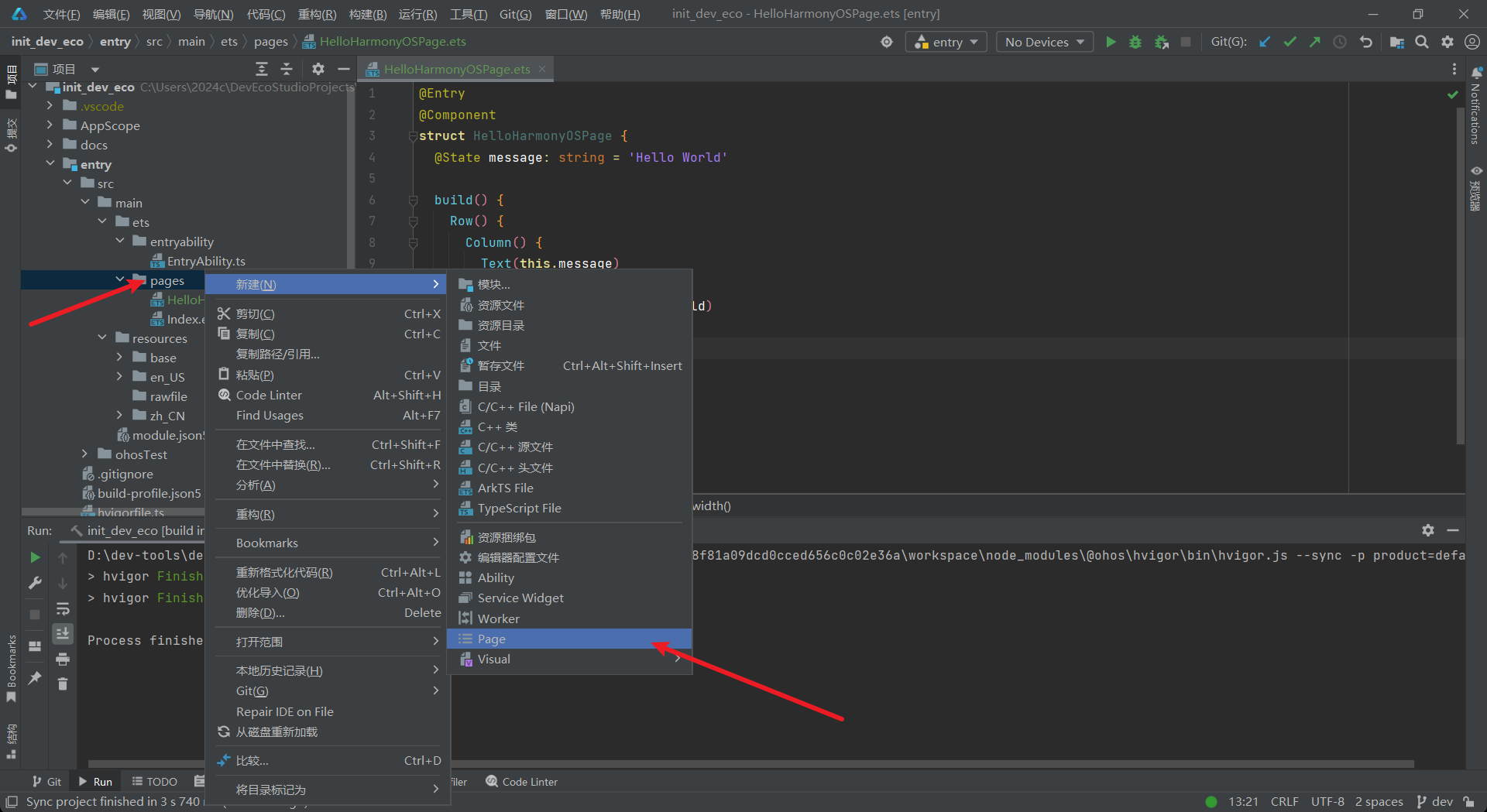The height and width of the screenshot is (812, 1487).
Task: Open the editor tab options kebab menu
Action: (1454, 69)
